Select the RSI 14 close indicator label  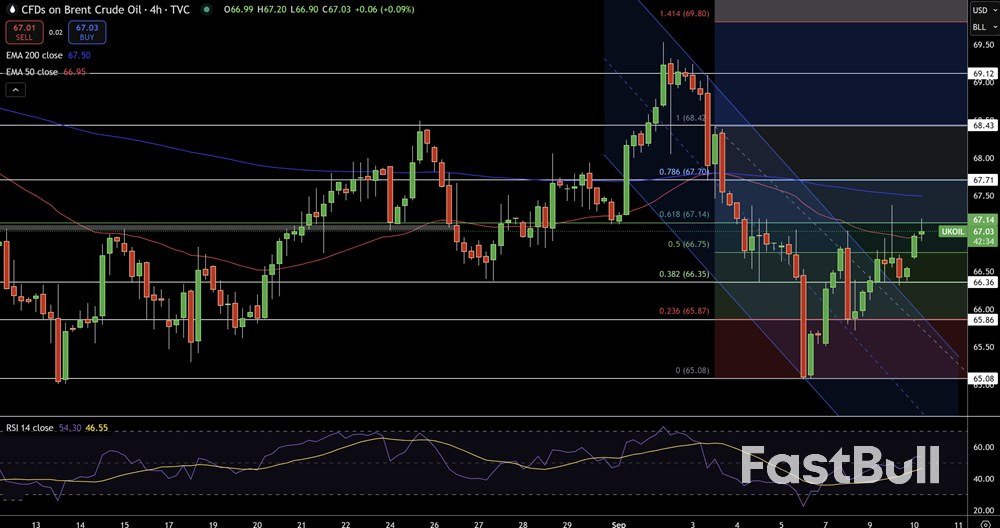tap(30, 427)
